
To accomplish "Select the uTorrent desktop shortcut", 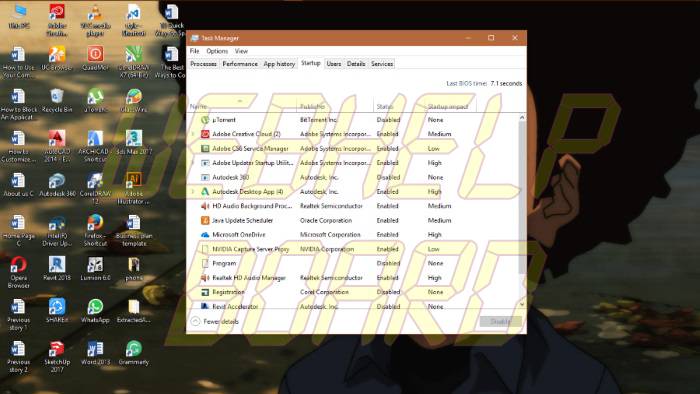I will click(x=95, y=100).
